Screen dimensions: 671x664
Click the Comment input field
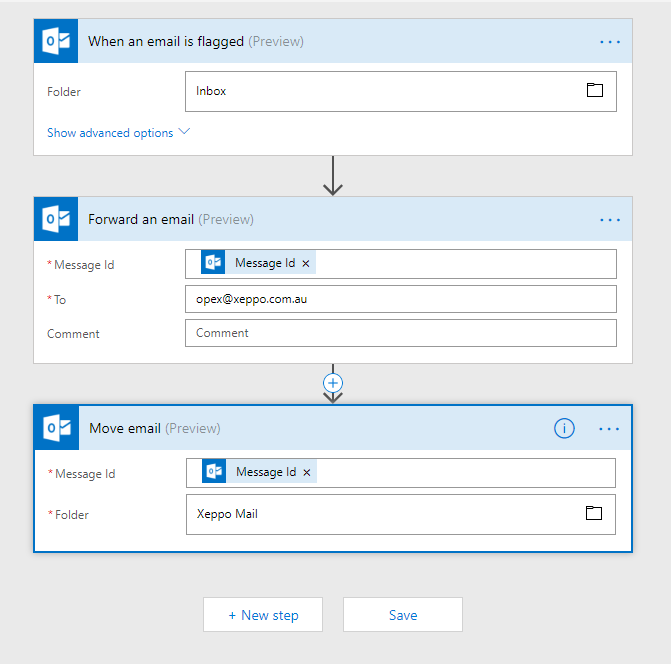click(x=400, y=333)
